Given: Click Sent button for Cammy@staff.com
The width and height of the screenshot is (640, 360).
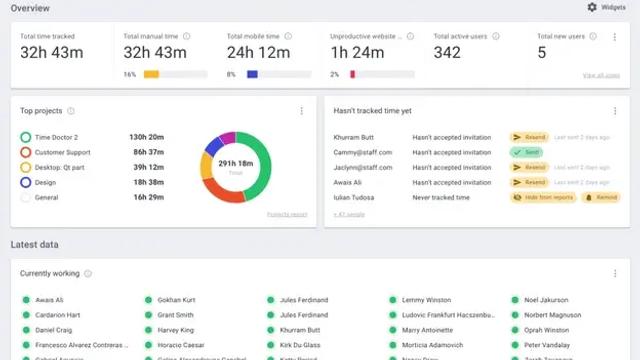Looking at the screenshot, I should tap(526, 152).
